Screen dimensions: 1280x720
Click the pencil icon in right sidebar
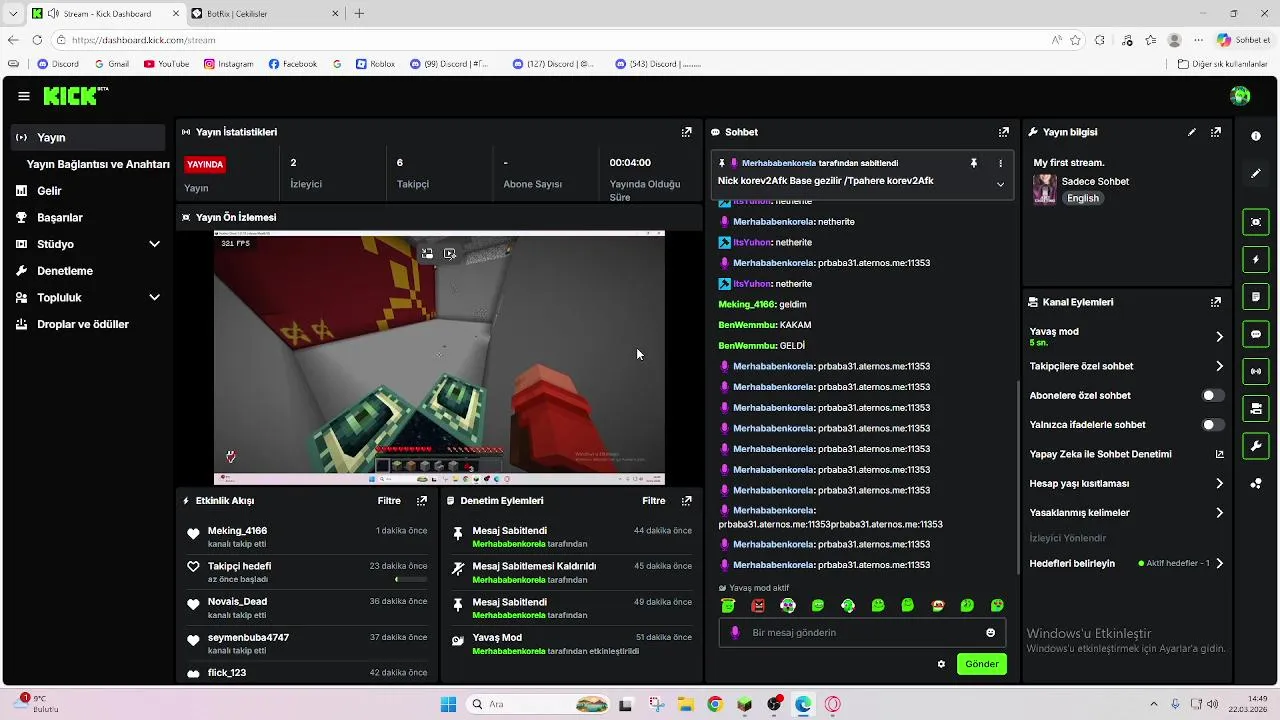pyautogui.click(x=1256, y=173)
